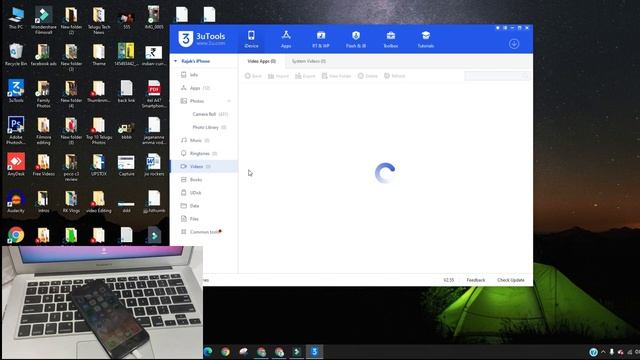
Task: Select the AnyDesk desktop shortcut
Action: (16, 164)
